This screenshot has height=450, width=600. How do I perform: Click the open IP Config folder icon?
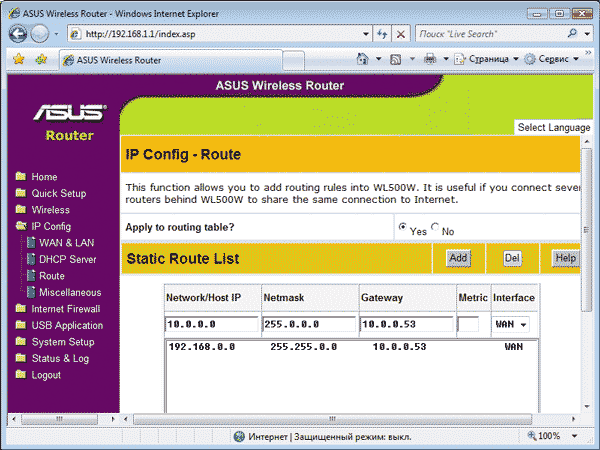[21, 226]
